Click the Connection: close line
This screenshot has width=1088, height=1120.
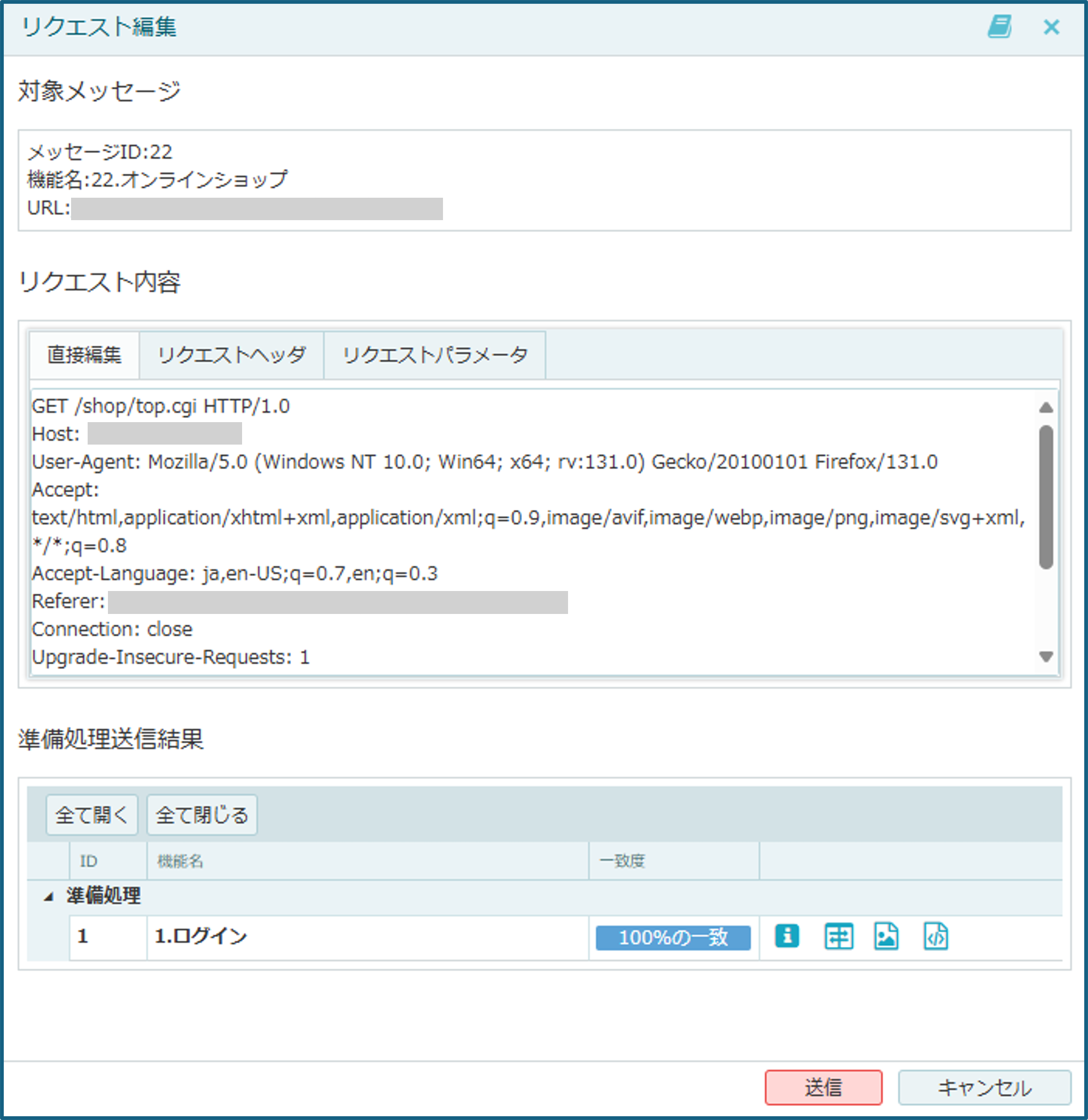click(112, 629)
